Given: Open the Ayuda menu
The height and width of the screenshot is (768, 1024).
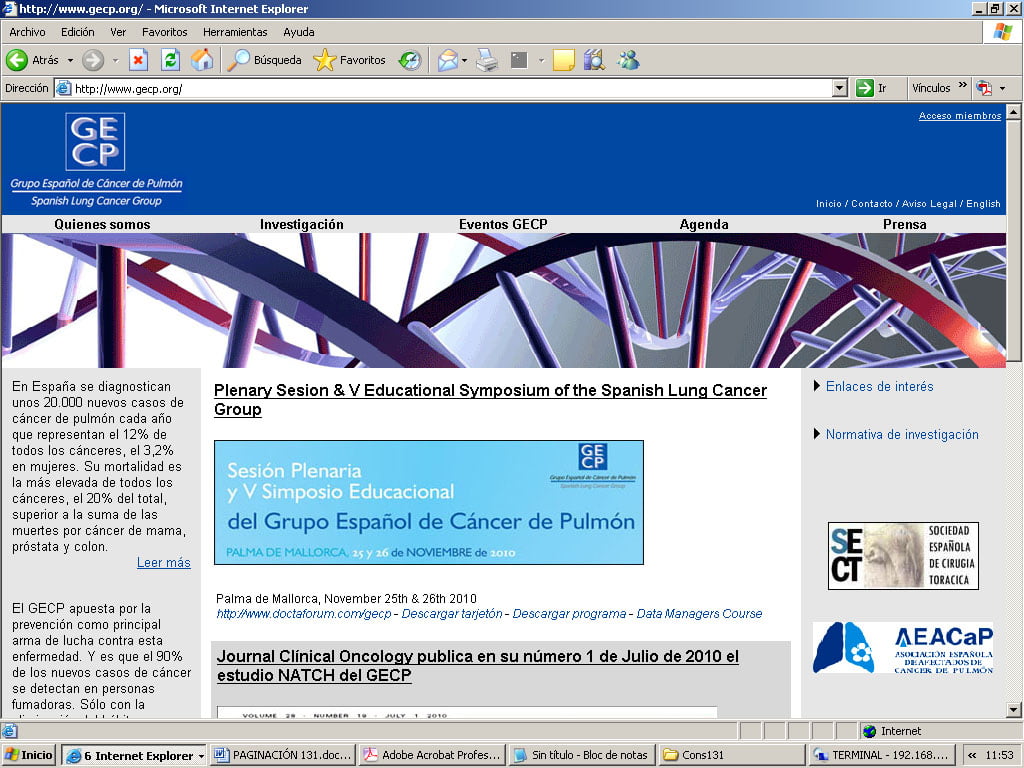Looking at the screenshot, I should (x=298, y=32).
